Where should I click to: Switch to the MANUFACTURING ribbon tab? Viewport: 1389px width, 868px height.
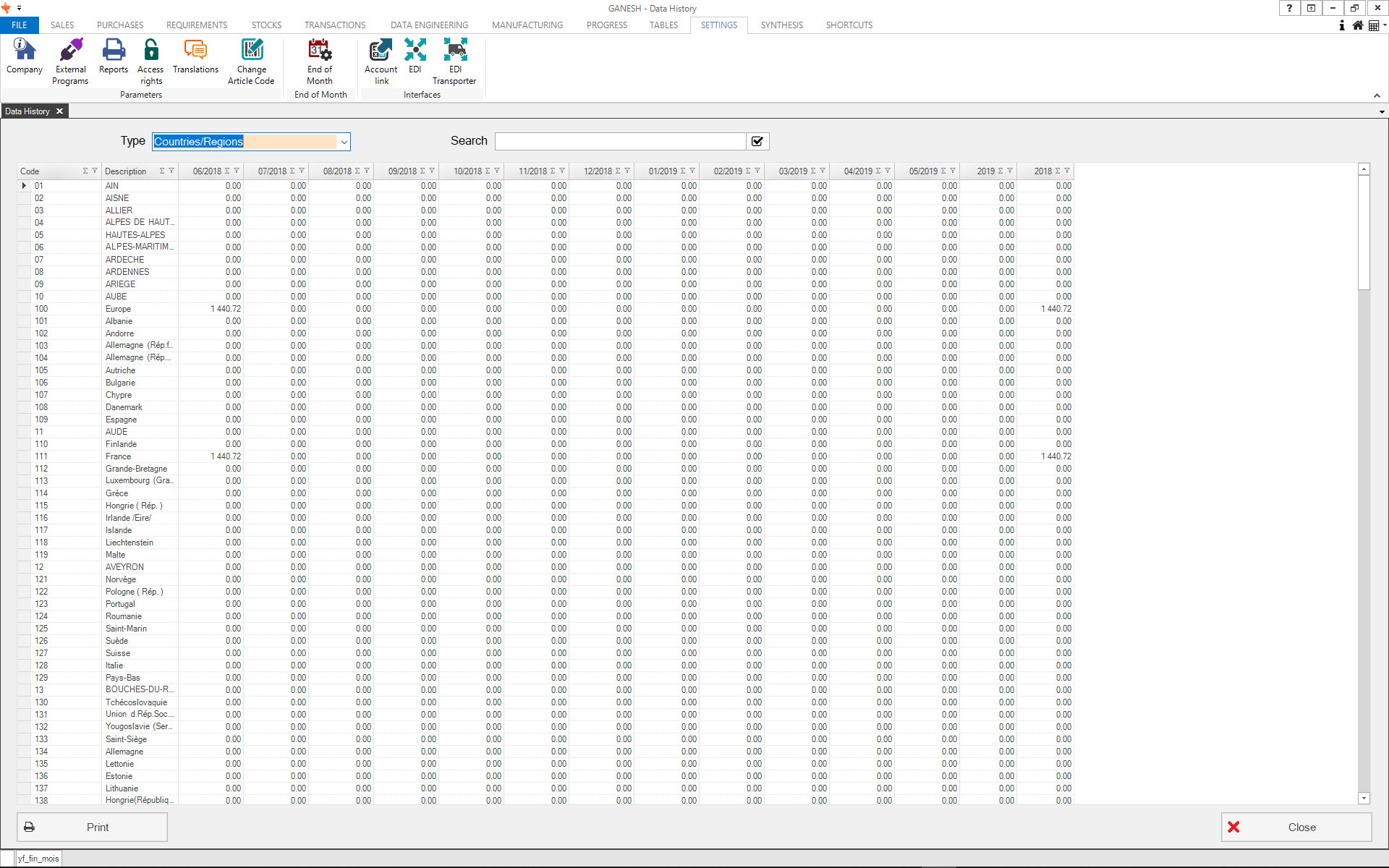tap(527, 25)
